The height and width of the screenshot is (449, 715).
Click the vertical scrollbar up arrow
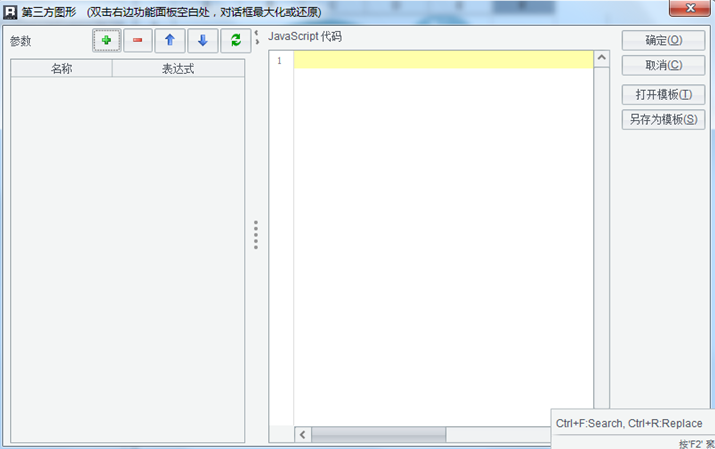click(602, 58)
